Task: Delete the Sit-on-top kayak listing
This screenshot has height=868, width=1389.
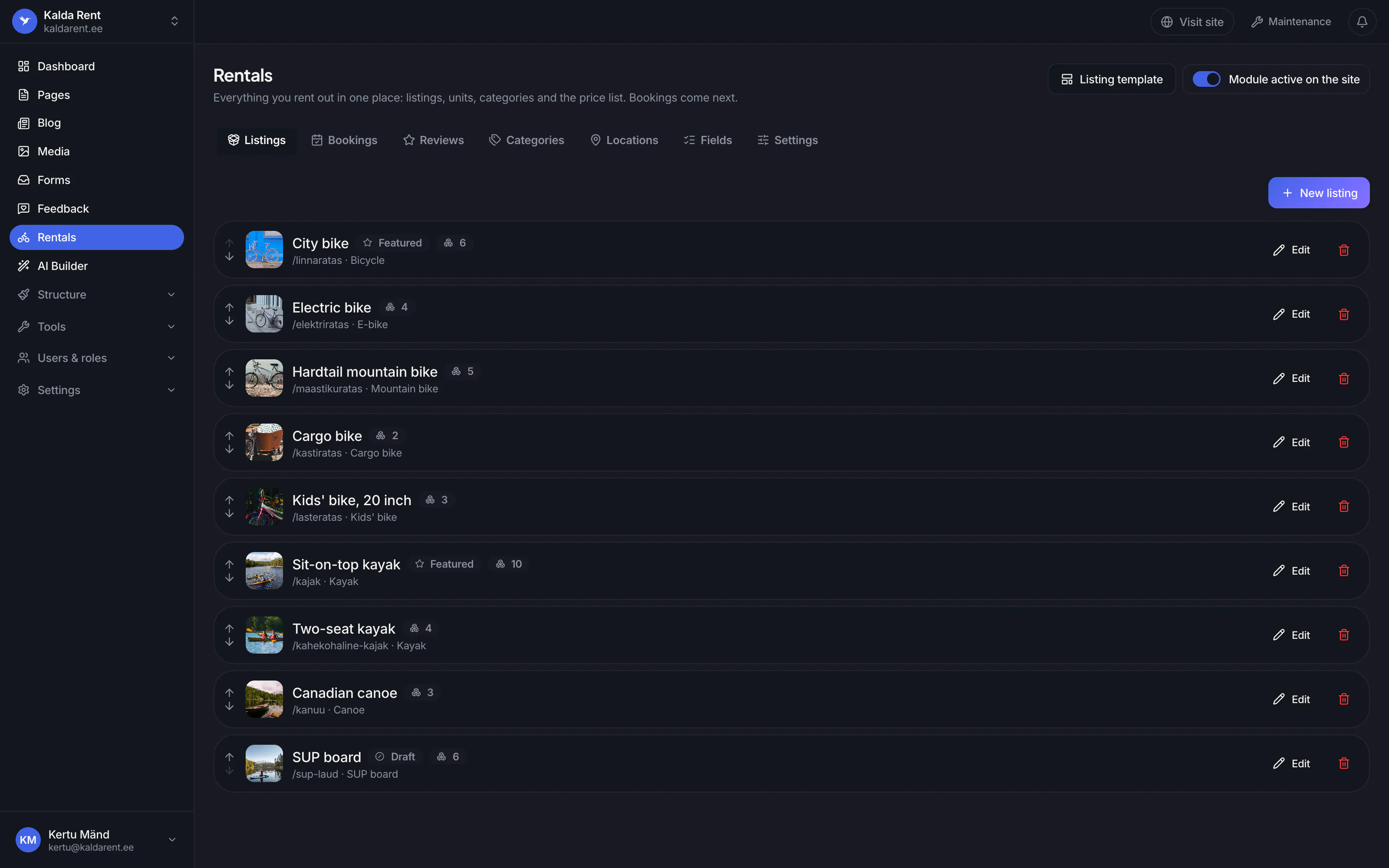Action: tap(1344, 571)
